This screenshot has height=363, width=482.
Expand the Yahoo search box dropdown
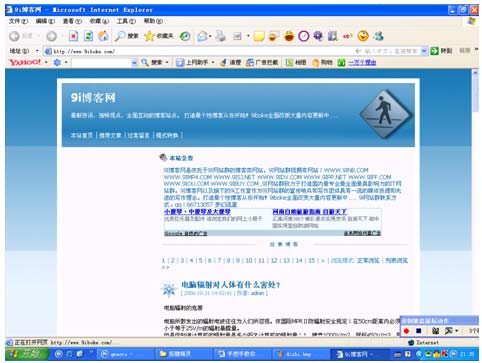point(134,62)
